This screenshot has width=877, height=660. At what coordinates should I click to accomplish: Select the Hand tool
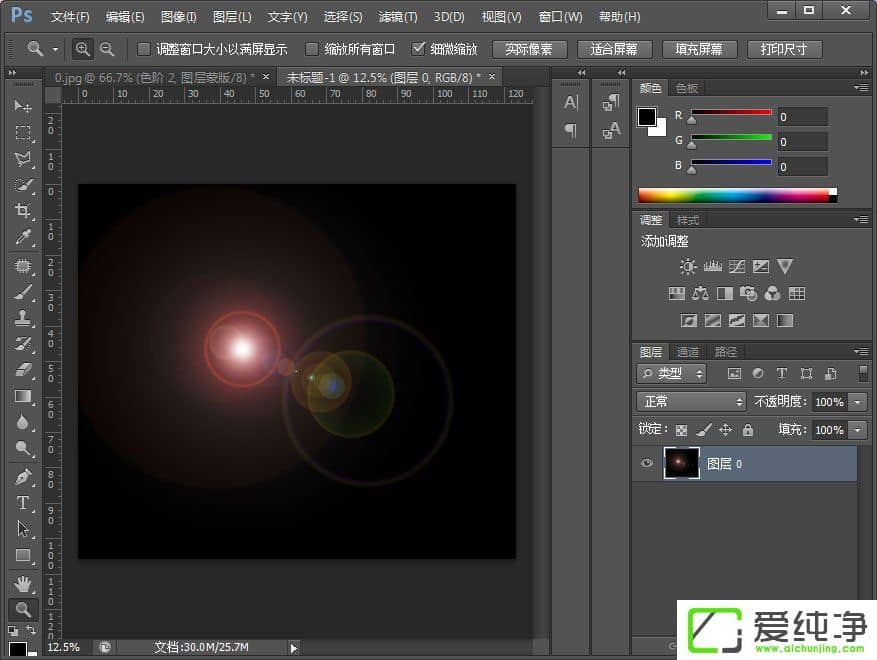coord(23,584)
